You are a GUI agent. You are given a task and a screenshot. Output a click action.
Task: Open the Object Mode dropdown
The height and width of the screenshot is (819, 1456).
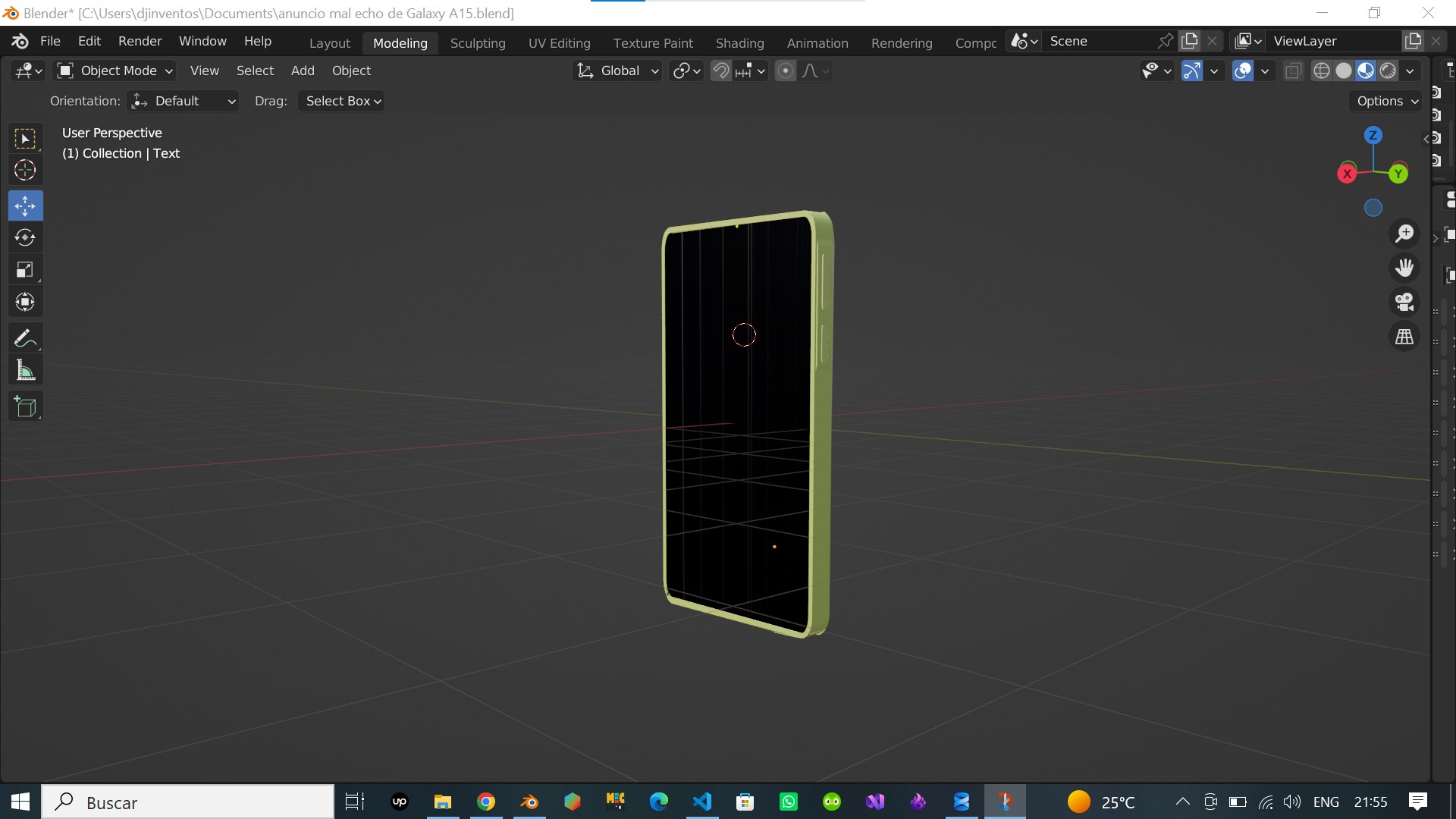115,71
